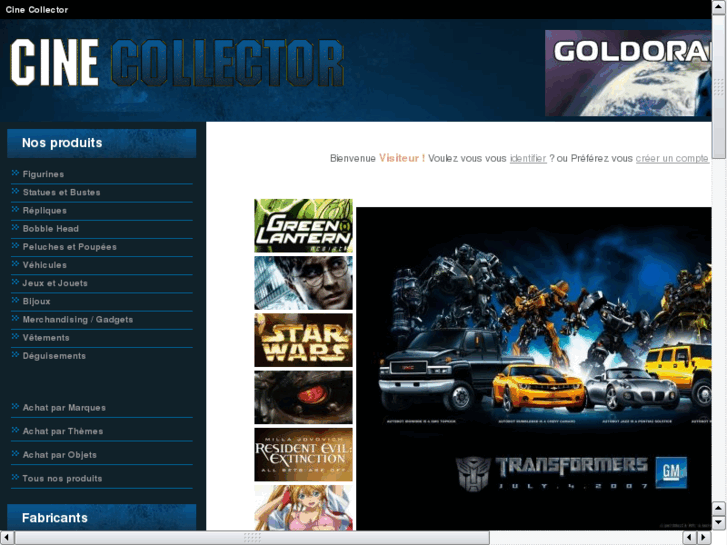727x545 pixels.
Task: Choose Achat par Objets
Action: coord(59,455)
